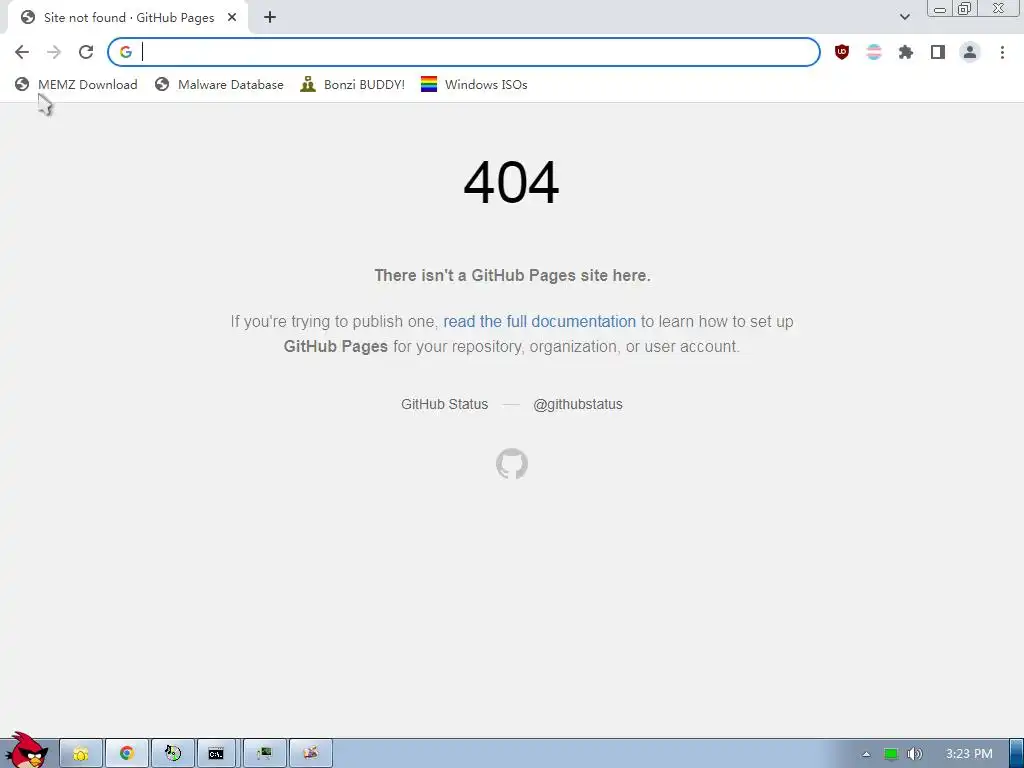Minimize the browser window

(x=940, y=9)
